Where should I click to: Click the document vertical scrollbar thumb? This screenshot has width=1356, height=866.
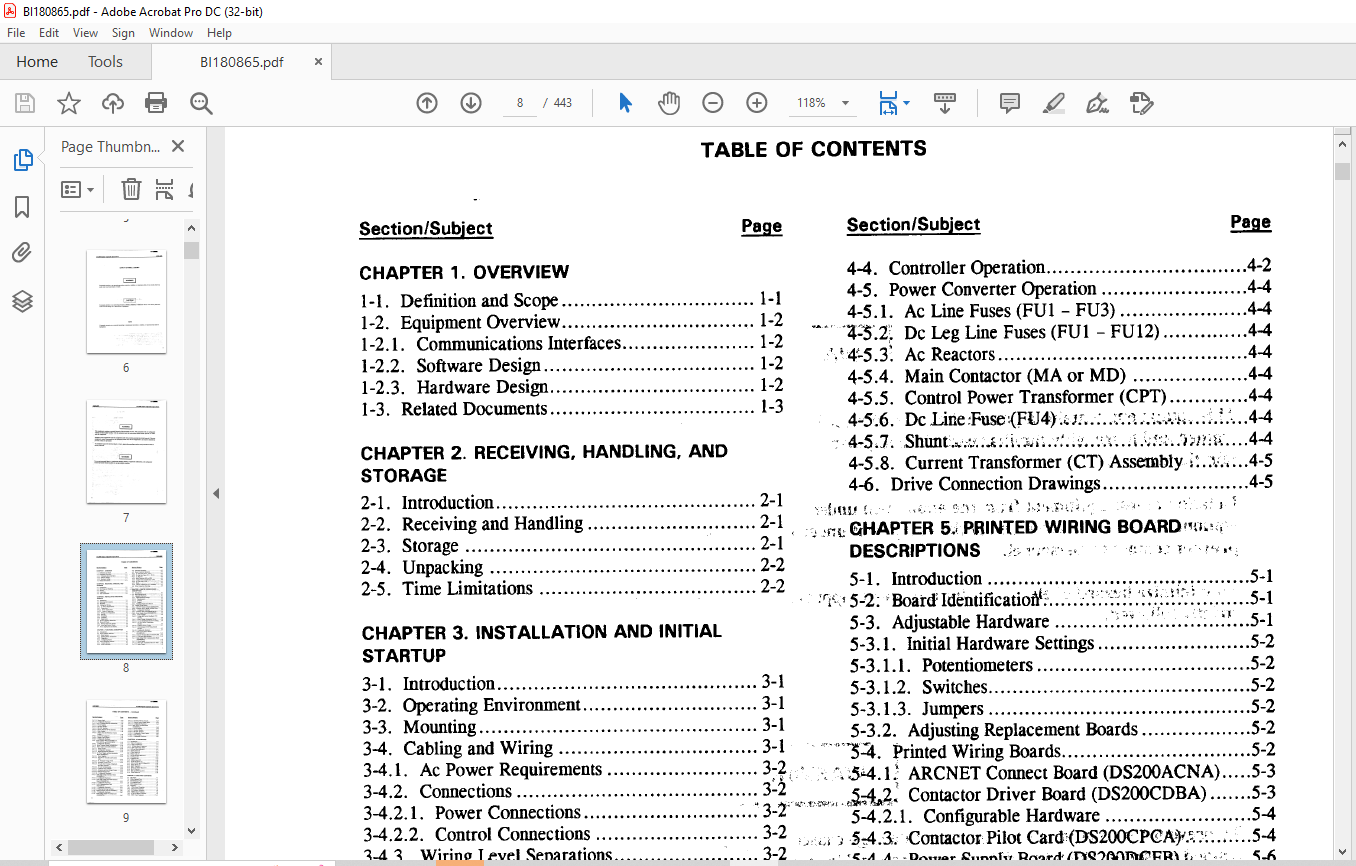1343,170
